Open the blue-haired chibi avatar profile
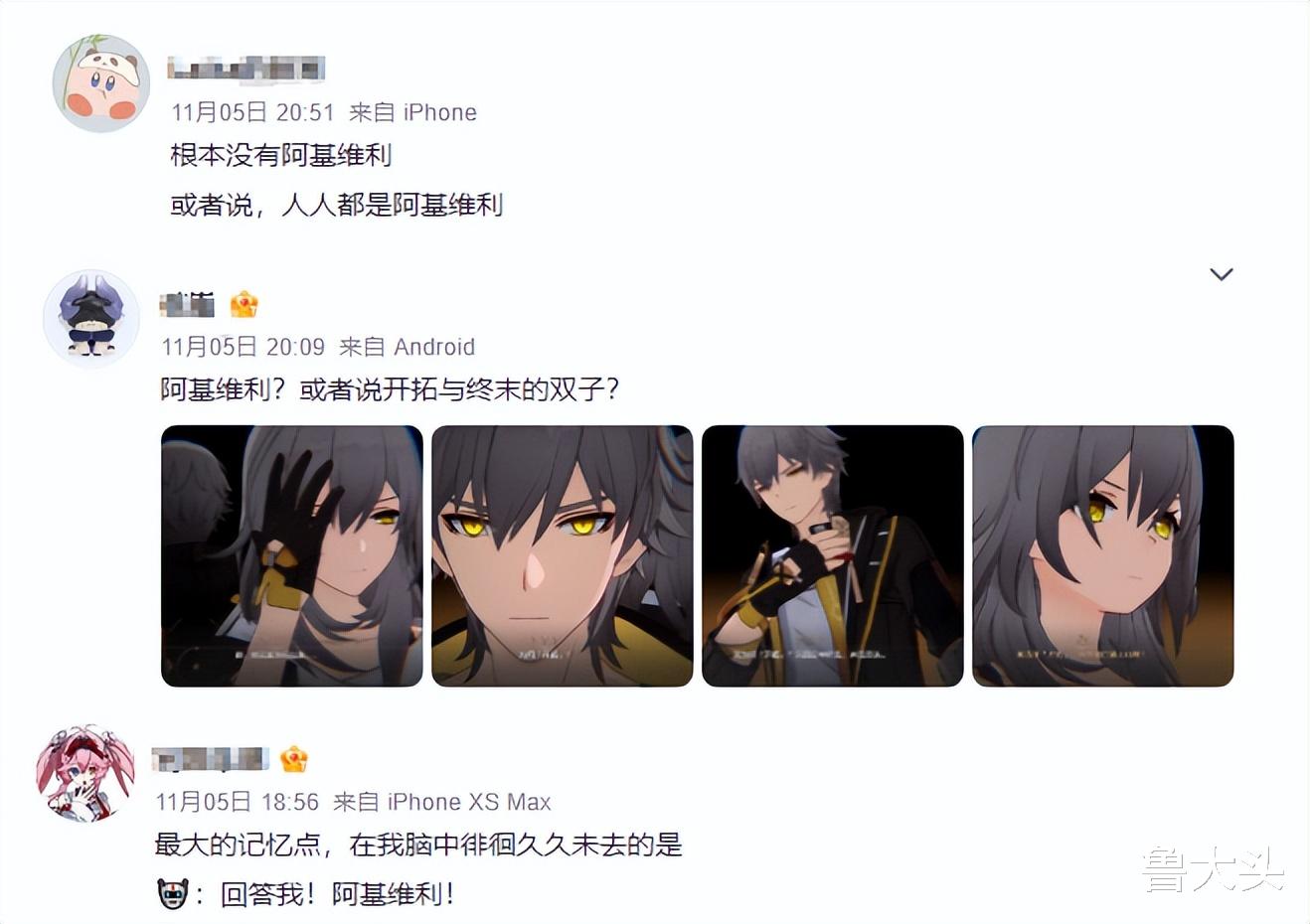The image size is (1310, 924). (x=91, y=318)
